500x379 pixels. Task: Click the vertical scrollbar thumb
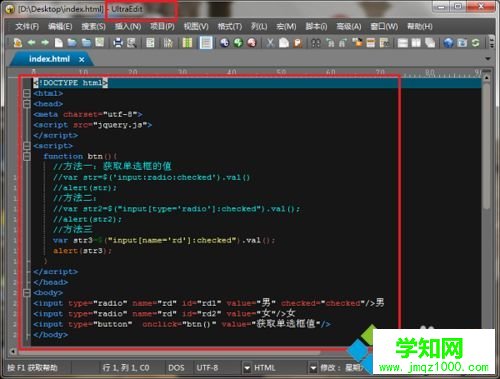pos(487,146)
